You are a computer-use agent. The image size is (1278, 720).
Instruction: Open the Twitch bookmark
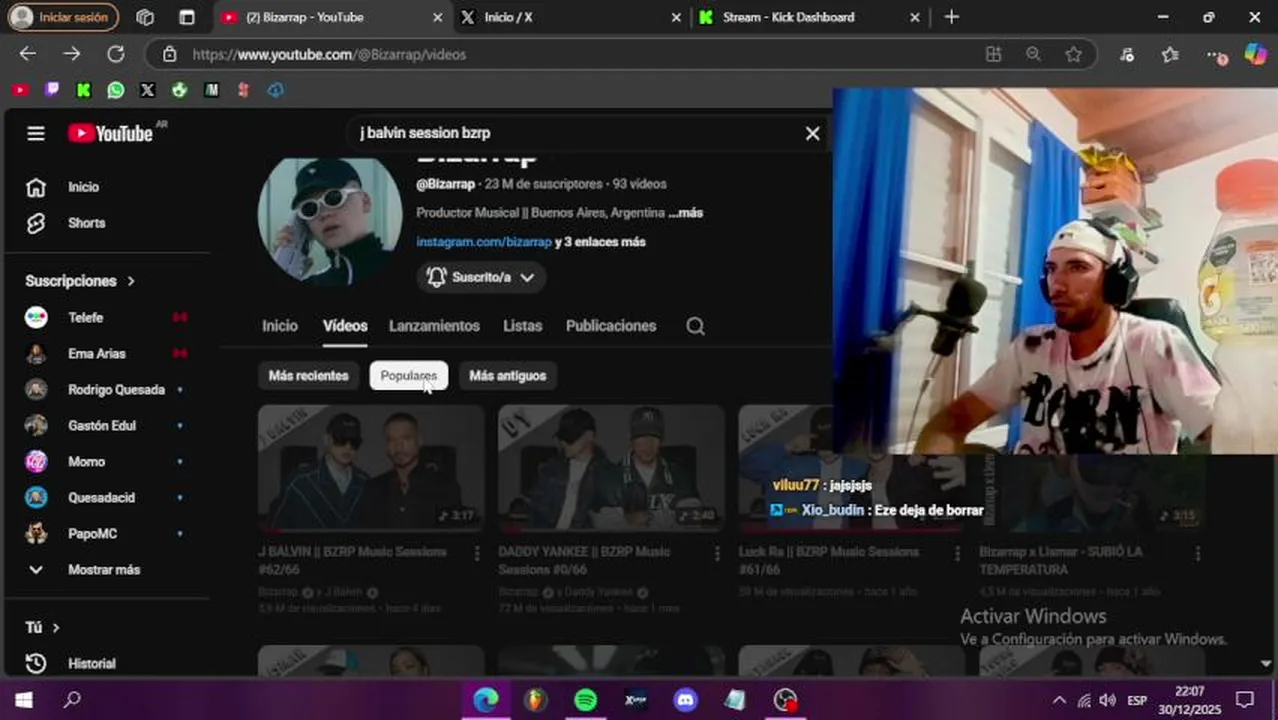tap(52, 90)
